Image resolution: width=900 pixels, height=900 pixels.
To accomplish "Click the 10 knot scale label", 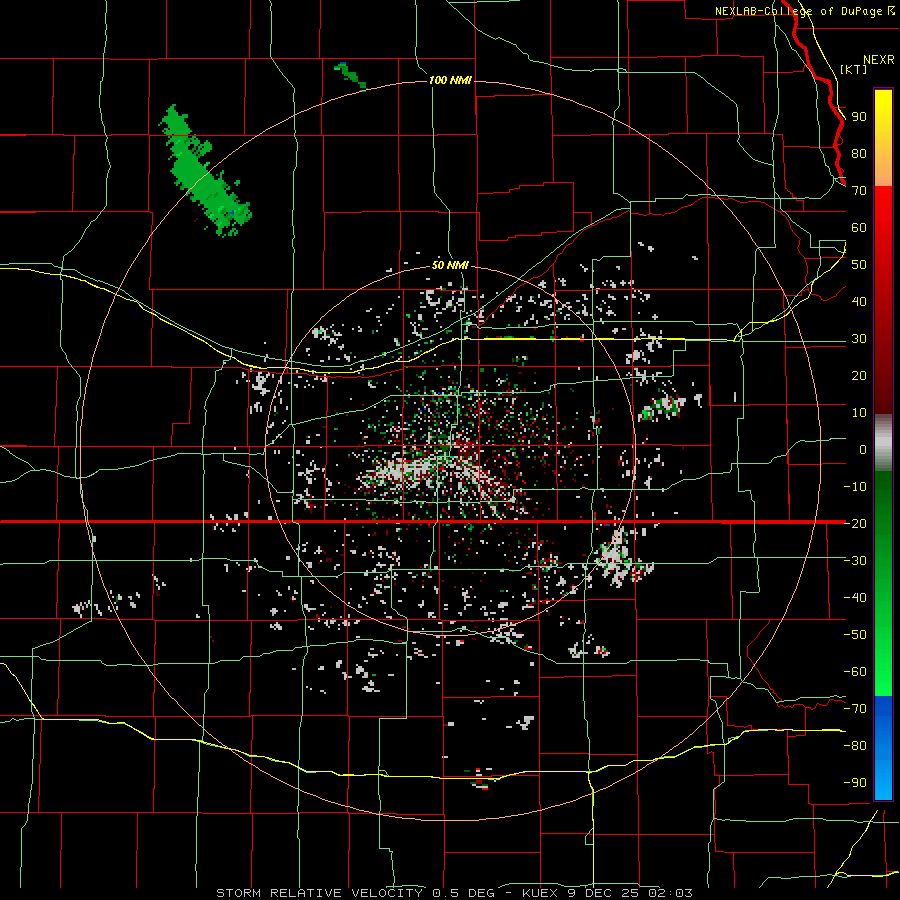I will point(859,413).
